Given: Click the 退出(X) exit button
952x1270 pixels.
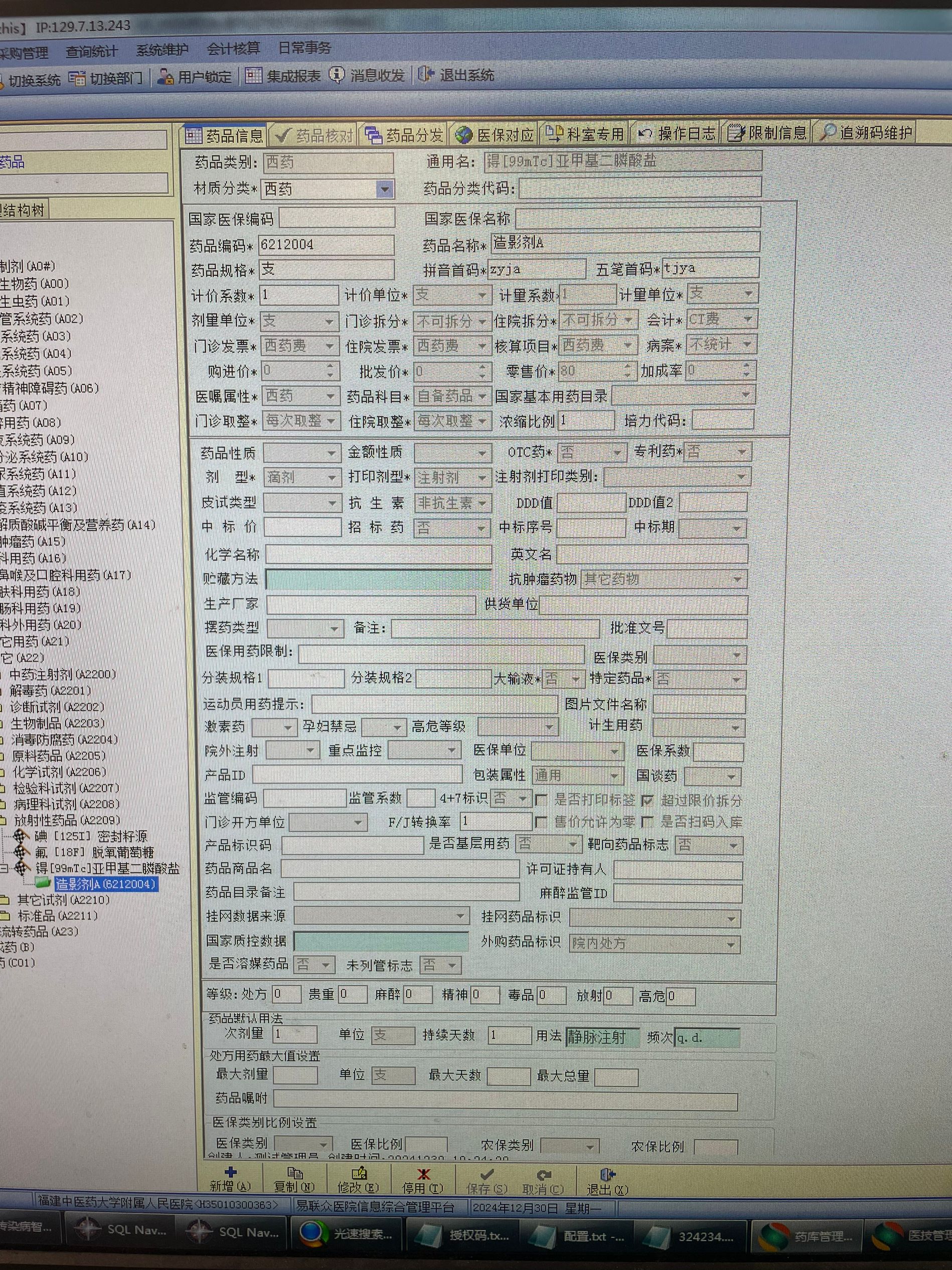Looking at the screenshot, I should (x=607, y=1182).
